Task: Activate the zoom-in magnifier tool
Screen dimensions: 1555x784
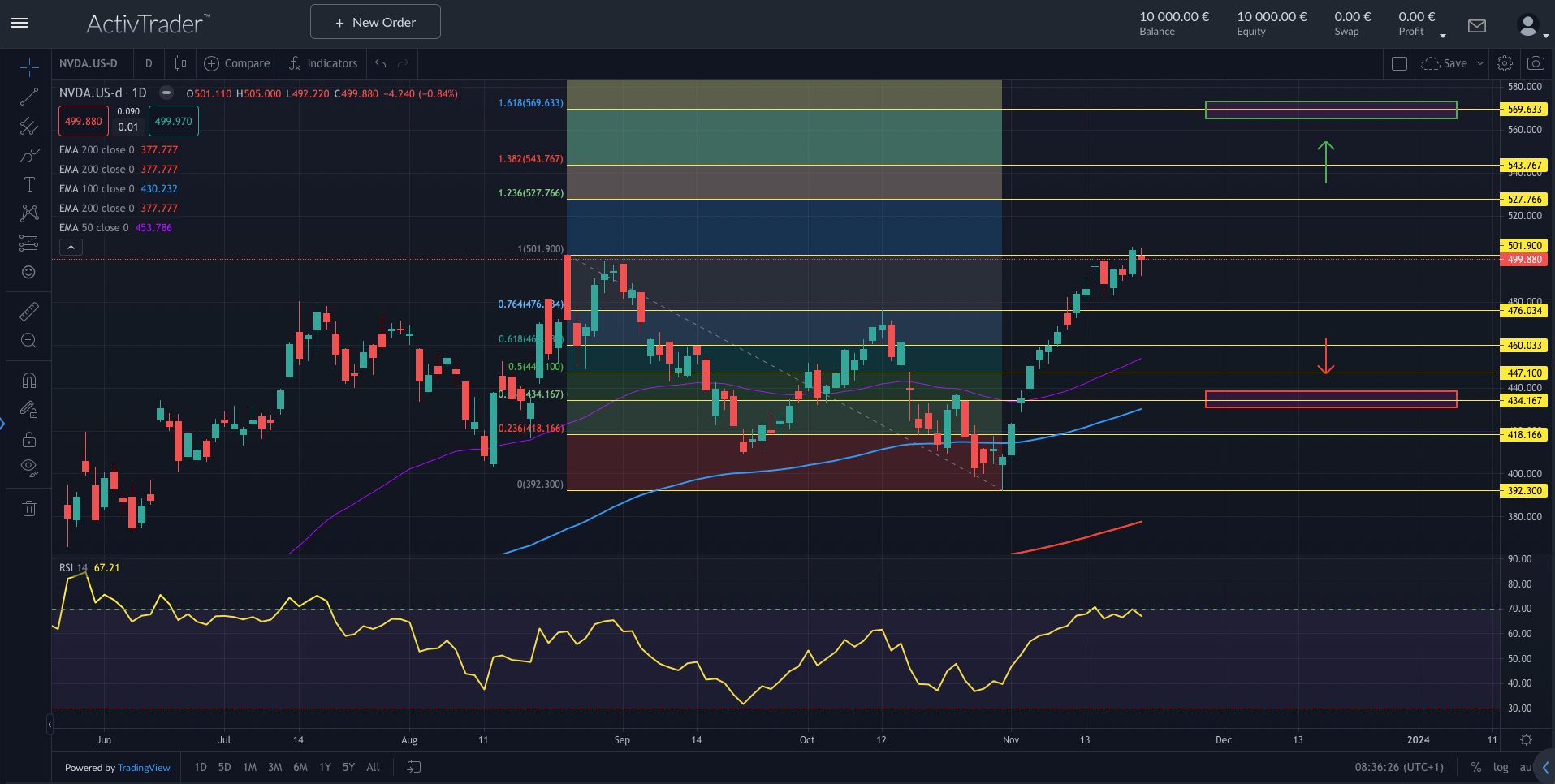Action: [x=29, y=341]
